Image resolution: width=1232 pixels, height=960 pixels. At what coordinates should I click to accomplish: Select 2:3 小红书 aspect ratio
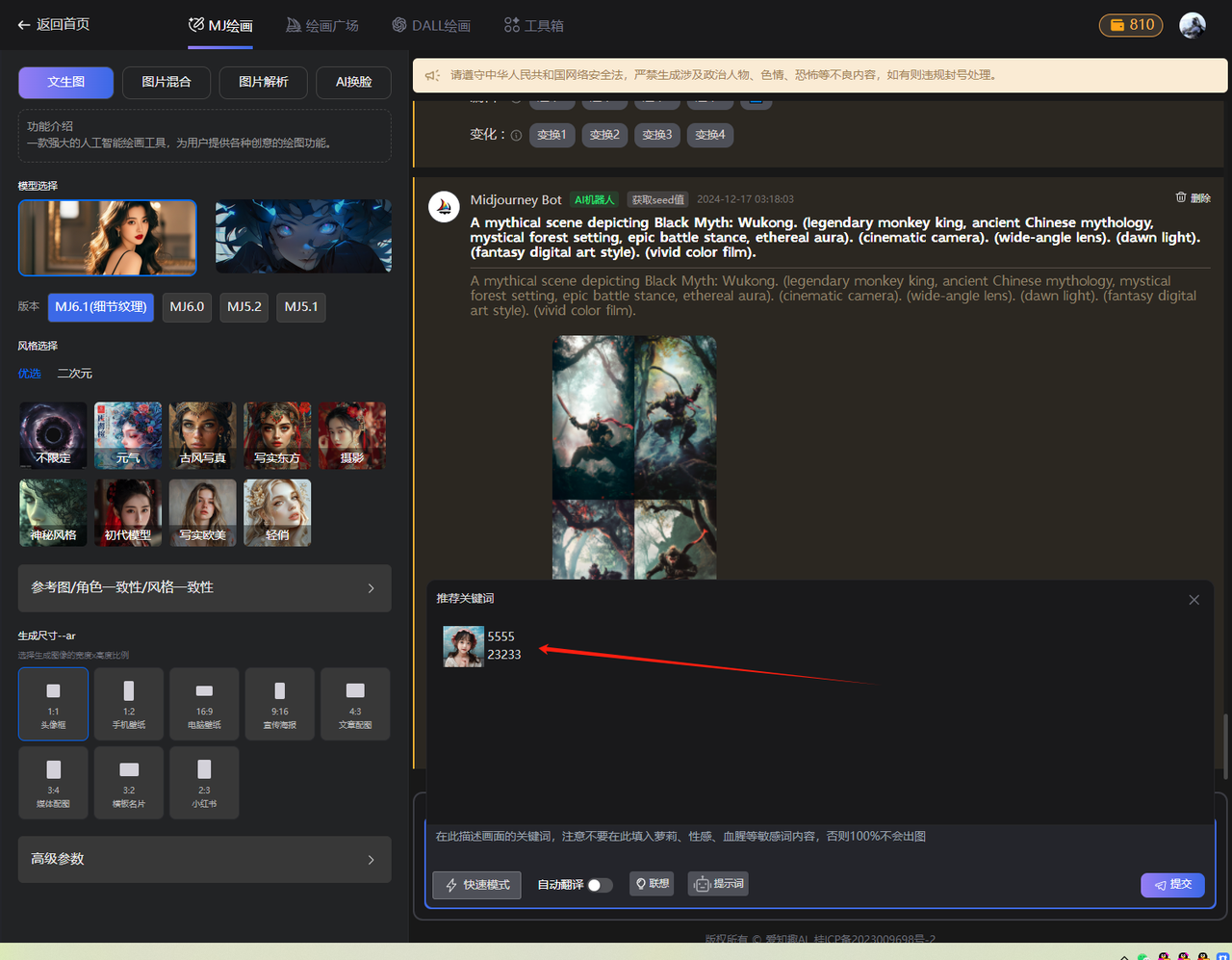(x=204, y=783)
